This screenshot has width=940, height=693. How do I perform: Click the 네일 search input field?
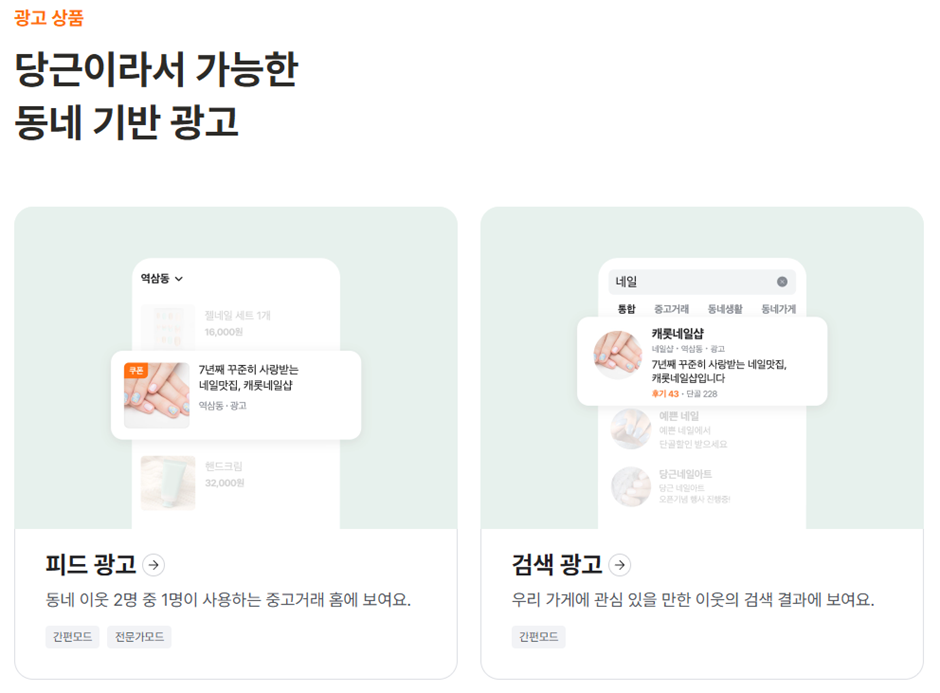(702, 282)
